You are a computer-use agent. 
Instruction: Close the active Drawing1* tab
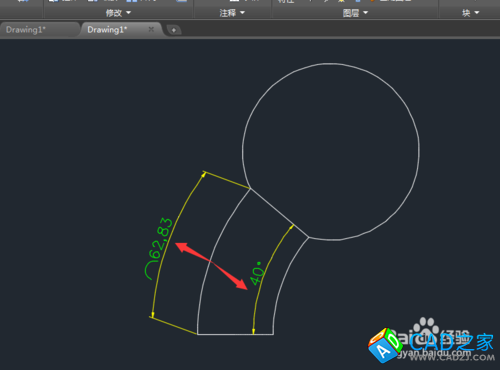pyautogui.click(x=151, y=29)
